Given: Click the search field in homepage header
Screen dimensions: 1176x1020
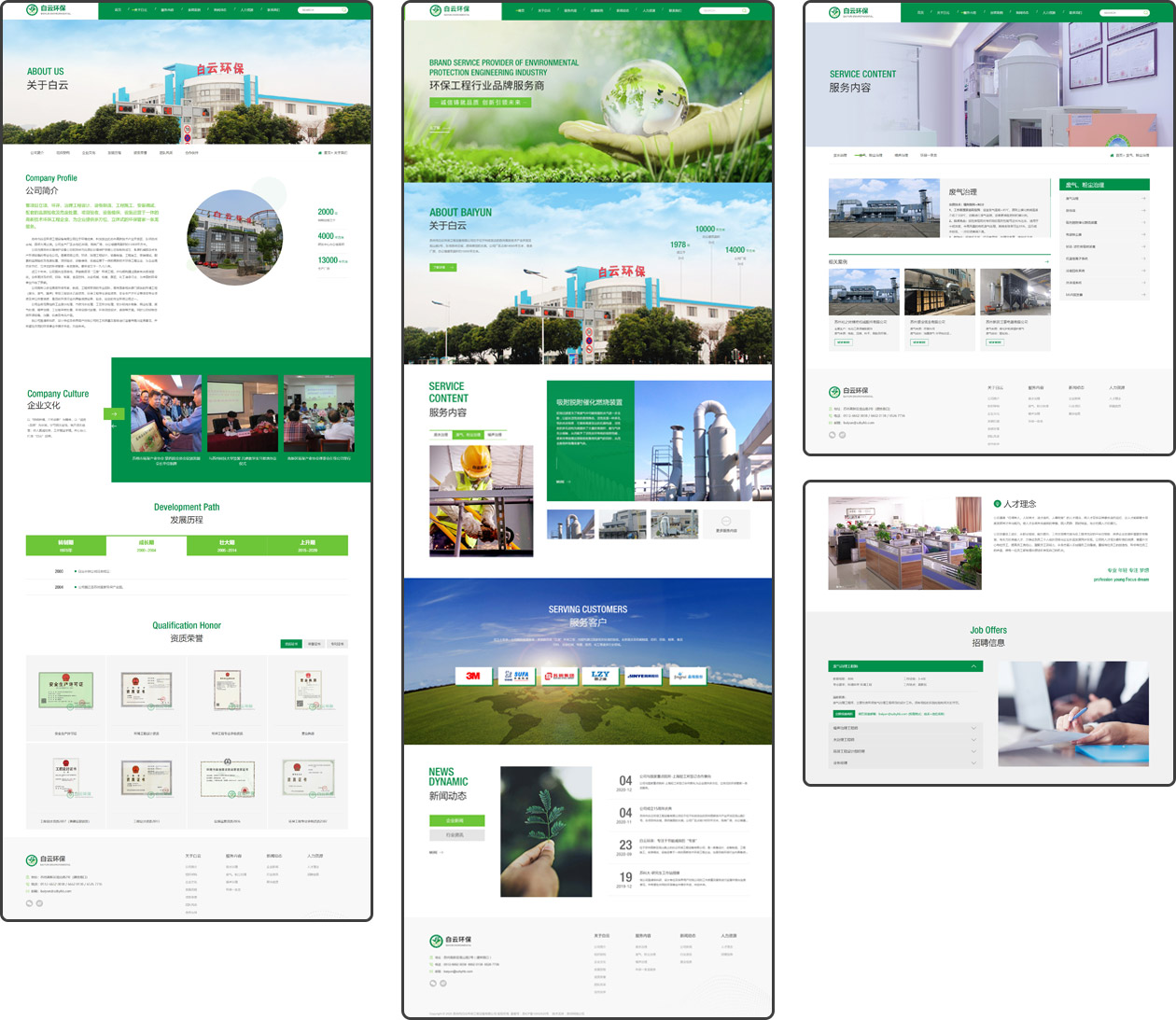Looking at the screenshot, I should point(723,10).
